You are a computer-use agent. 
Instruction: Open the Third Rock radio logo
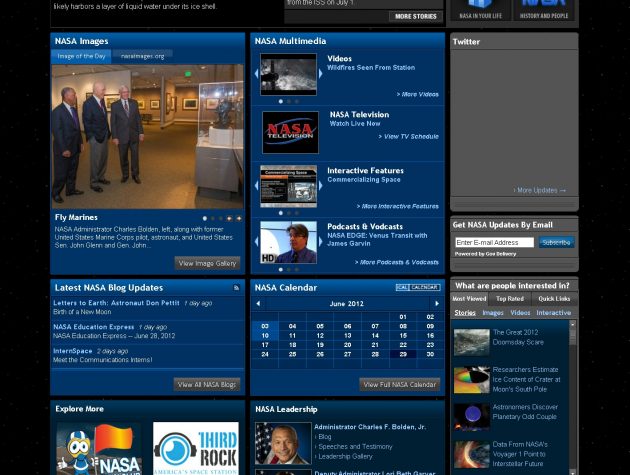click(x=196, y=448)
